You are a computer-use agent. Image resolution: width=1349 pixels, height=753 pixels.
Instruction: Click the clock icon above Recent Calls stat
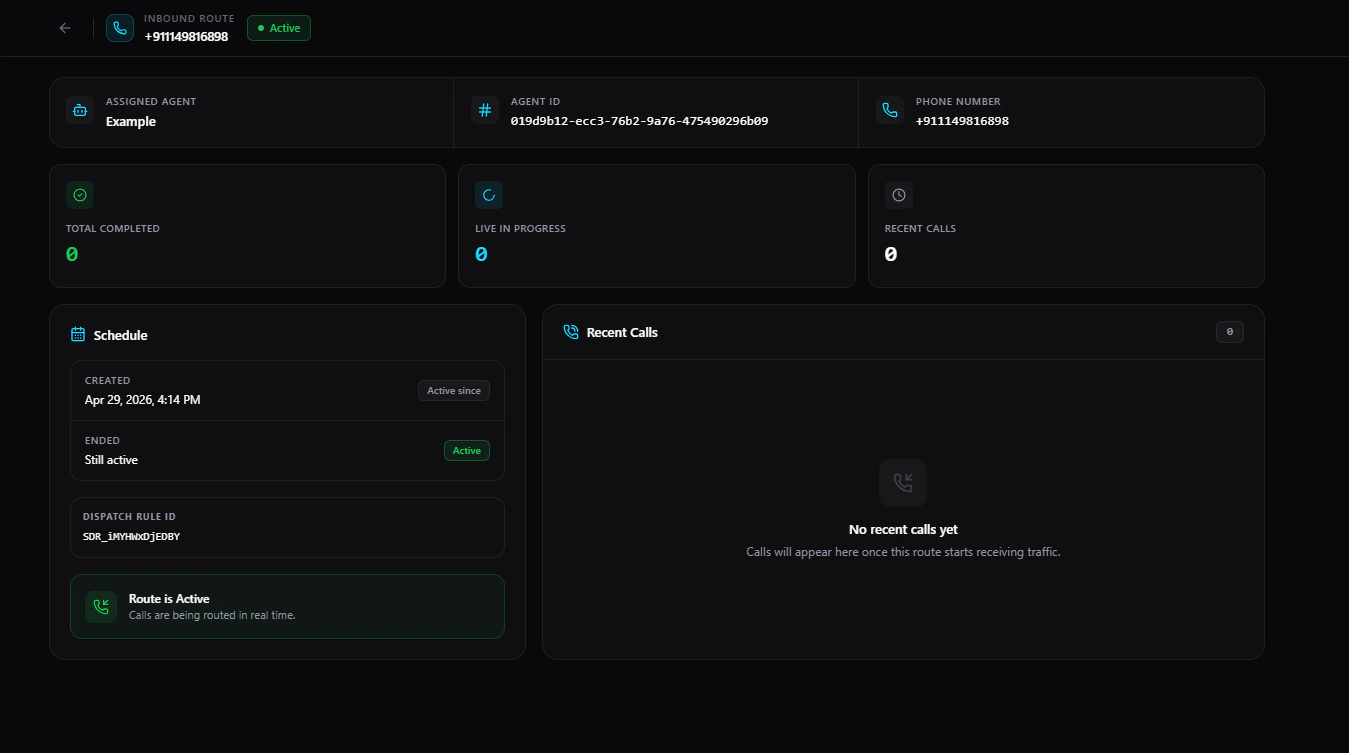[x=899, y=195]
